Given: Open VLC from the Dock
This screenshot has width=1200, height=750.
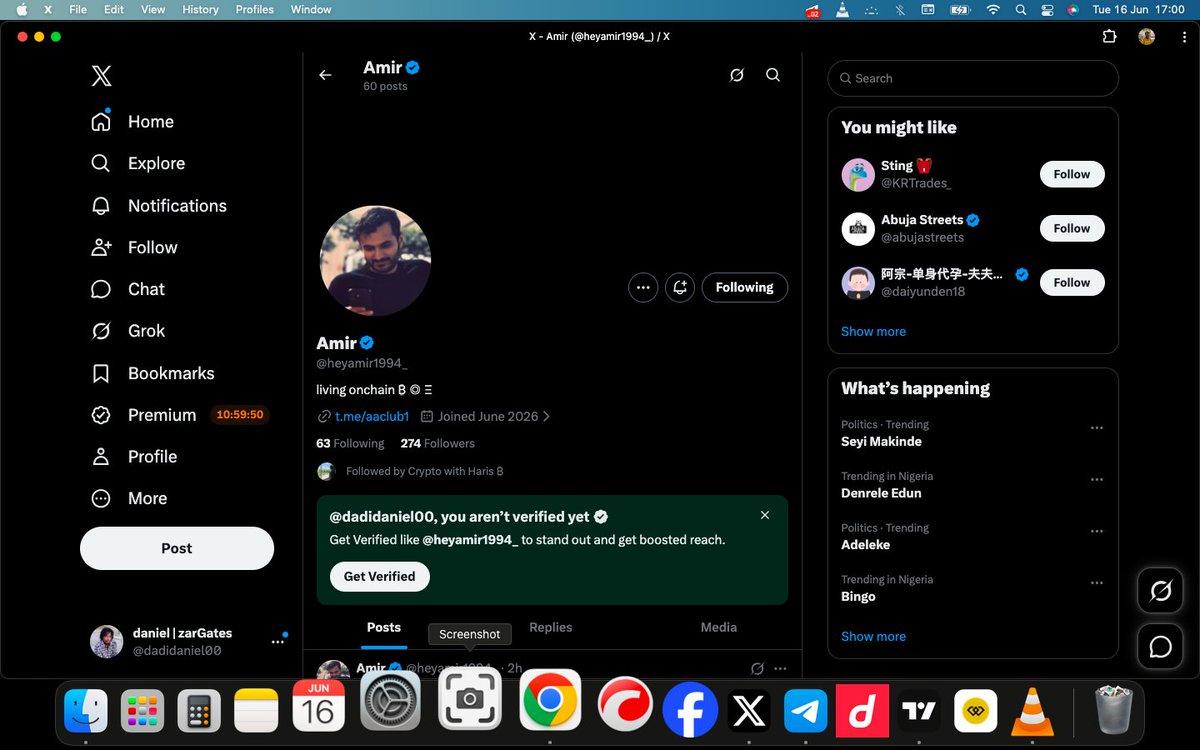Looking at the screenshot, I should (1031, 712).
